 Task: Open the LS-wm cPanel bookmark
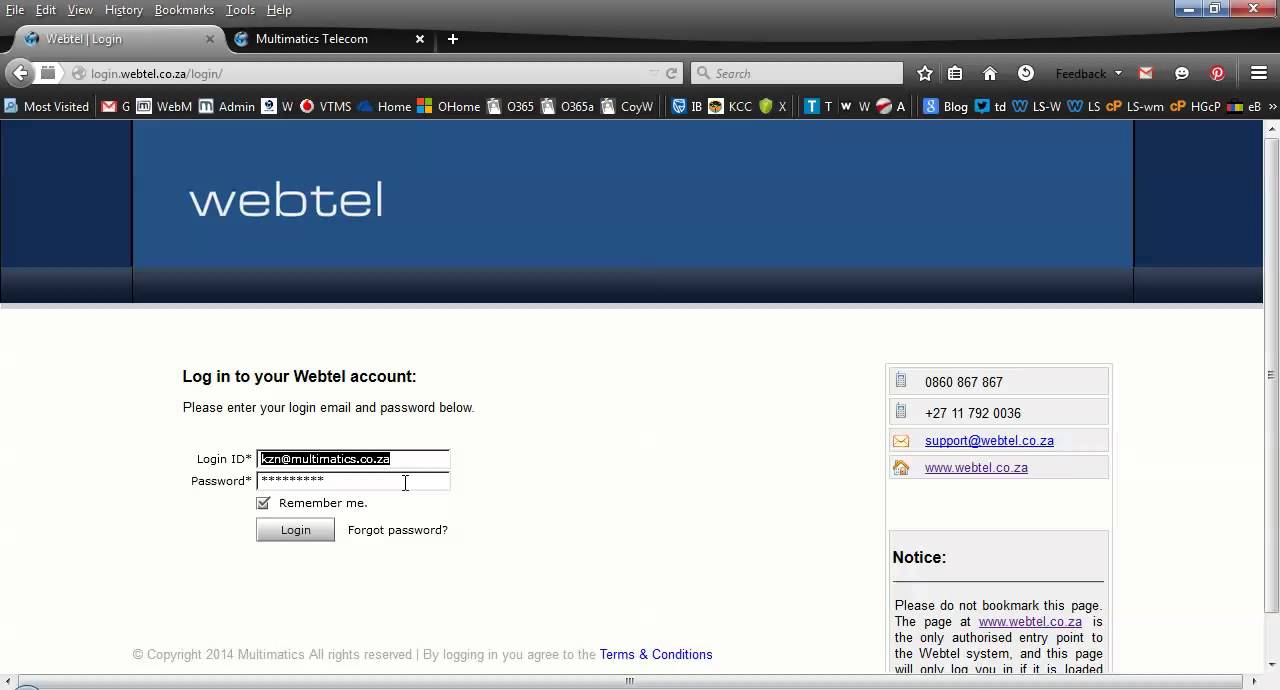pyautogui.click(x=1135, y=106)
